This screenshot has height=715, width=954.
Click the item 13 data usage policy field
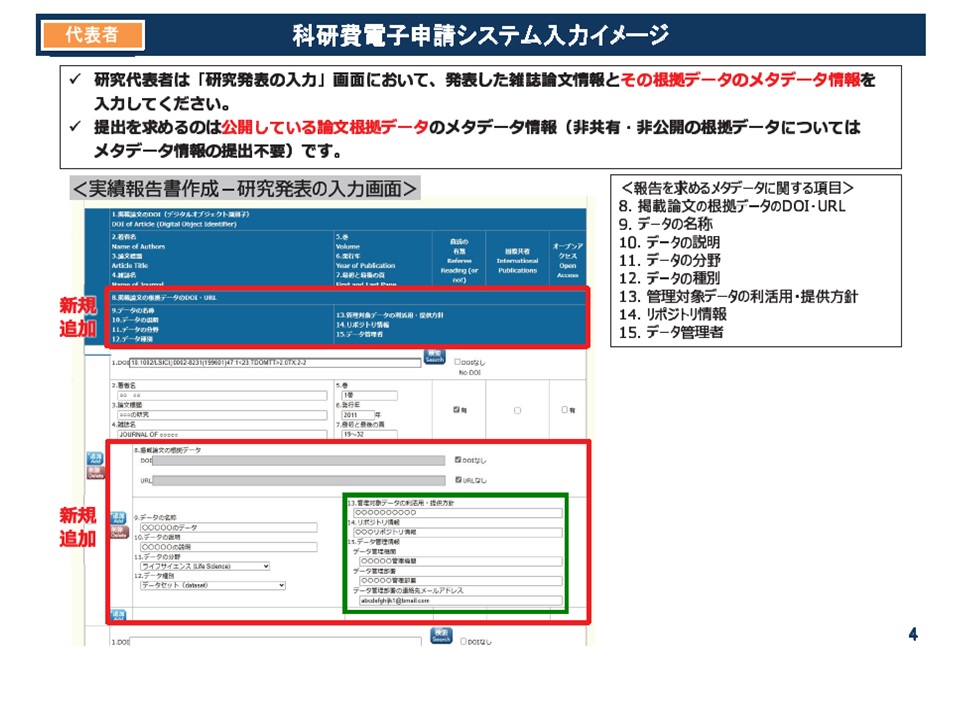(x=458, y=513)
